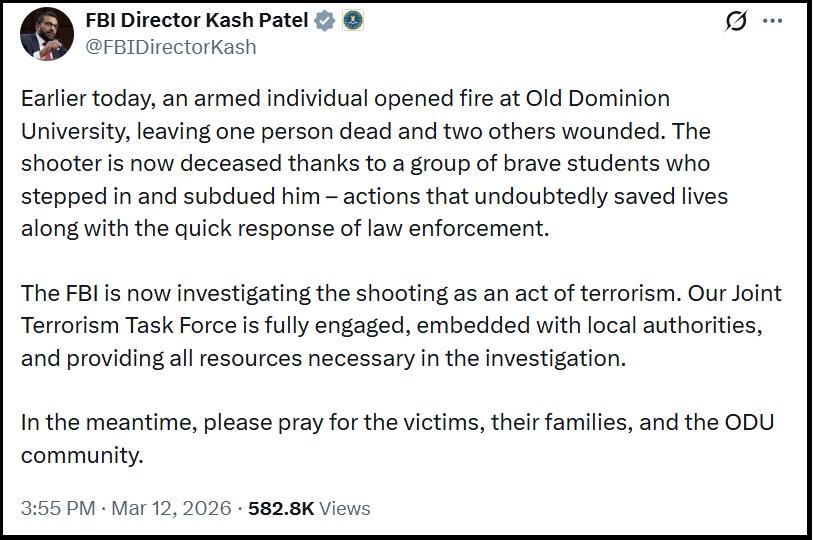814x540 pixels.
Task: Click the gray verified checkmark badge
Action: coord(324,21)
